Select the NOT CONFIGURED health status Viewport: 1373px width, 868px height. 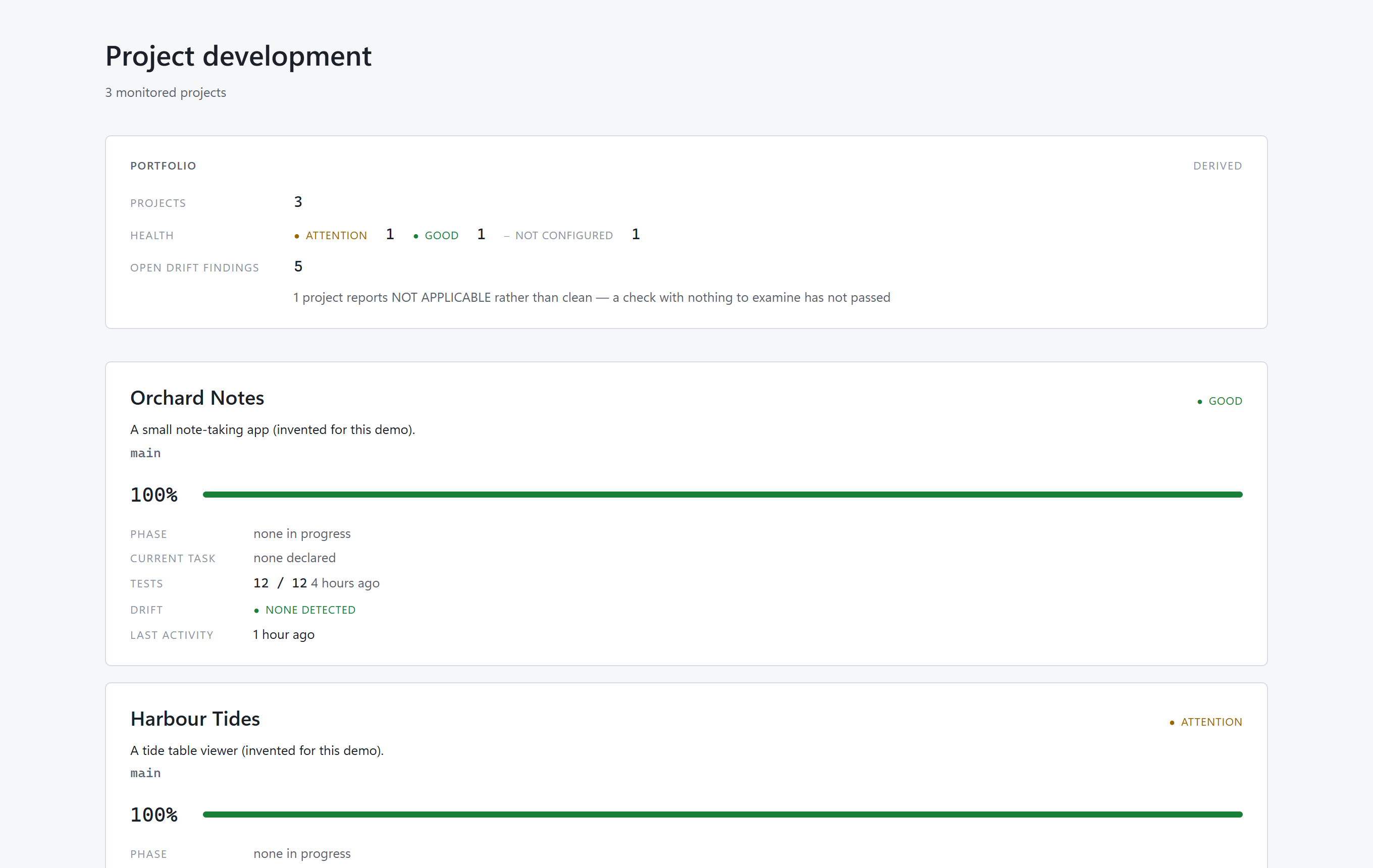(x=558, y=235)
